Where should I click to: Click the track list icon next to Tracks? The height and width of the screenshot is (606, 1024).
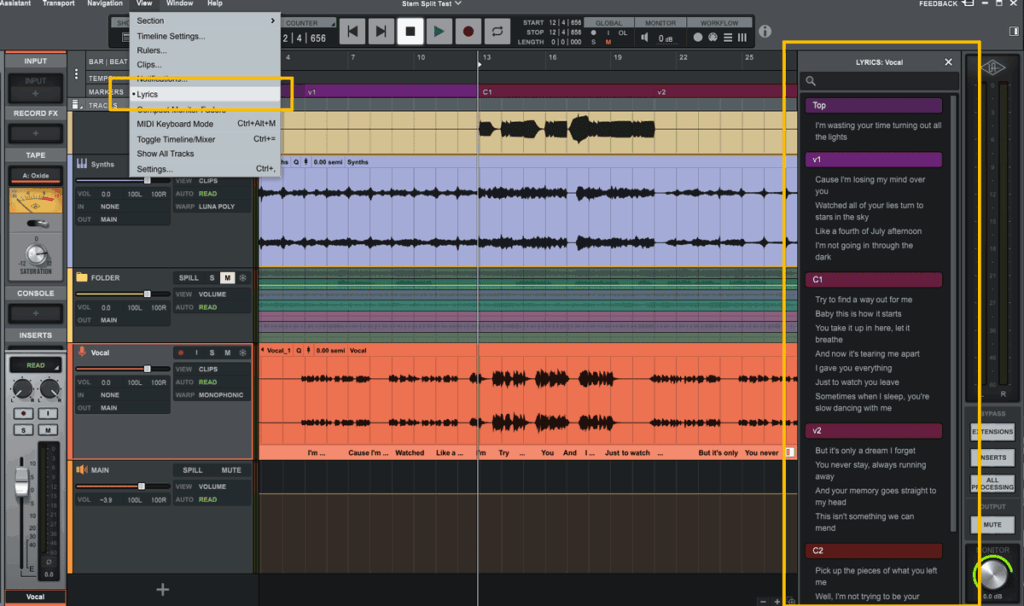(x=76, y=104)
